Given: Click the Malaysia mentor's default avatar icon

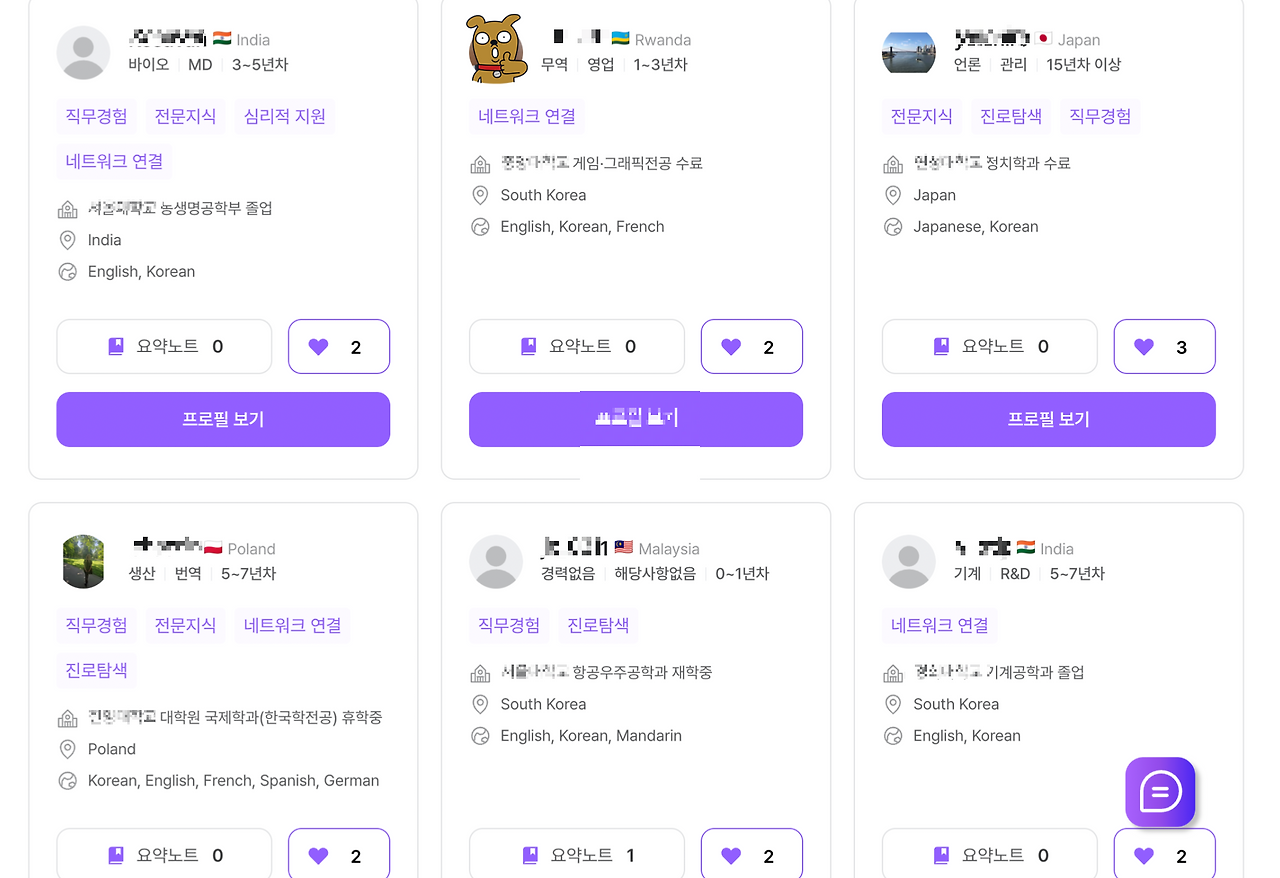Looking at the screenshot, I should (x=496, y=561).
